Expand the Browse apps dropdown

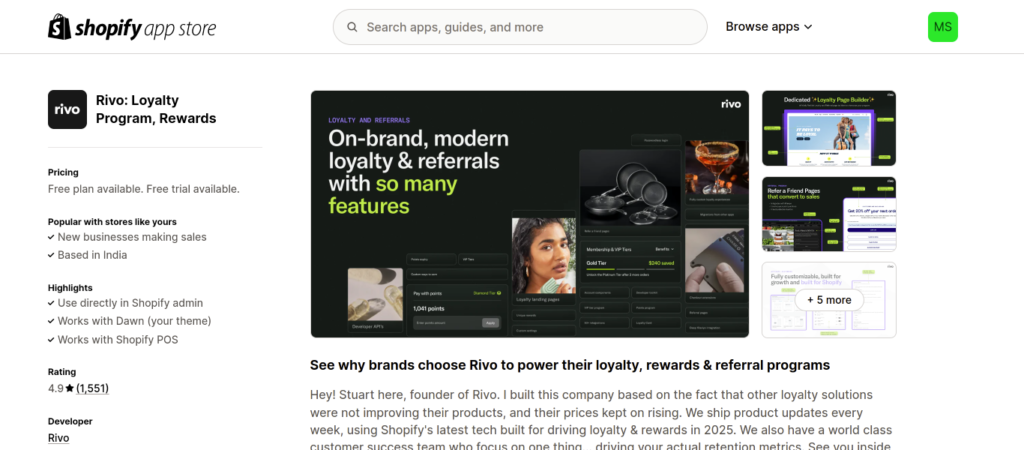click(768, 27)
